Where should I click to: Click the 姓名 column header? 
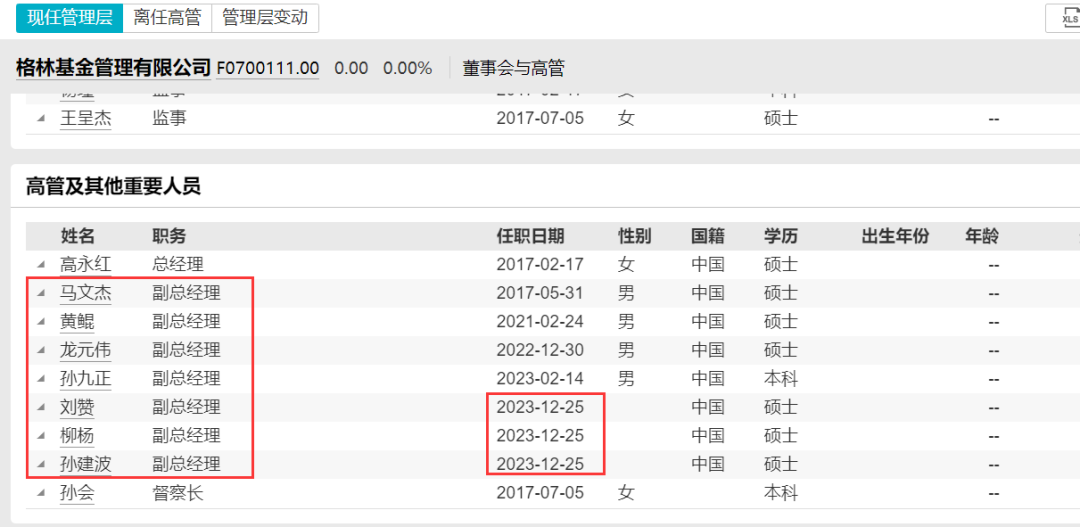[x=77, y=236]
